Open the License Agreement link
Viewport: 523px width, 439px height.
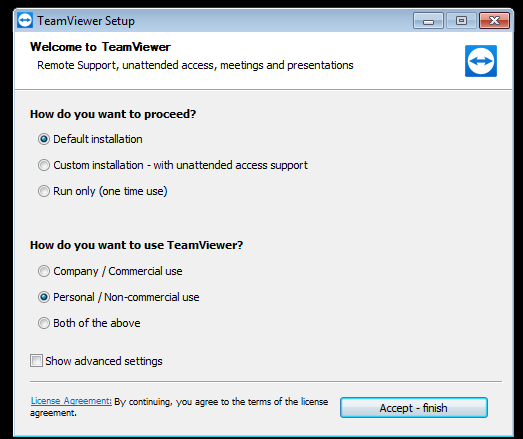pos(71,401)
